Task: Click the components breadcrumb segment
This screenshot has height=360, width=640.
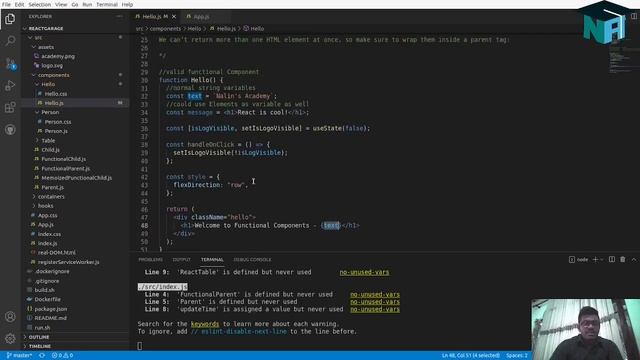Action: pos(165,29)
